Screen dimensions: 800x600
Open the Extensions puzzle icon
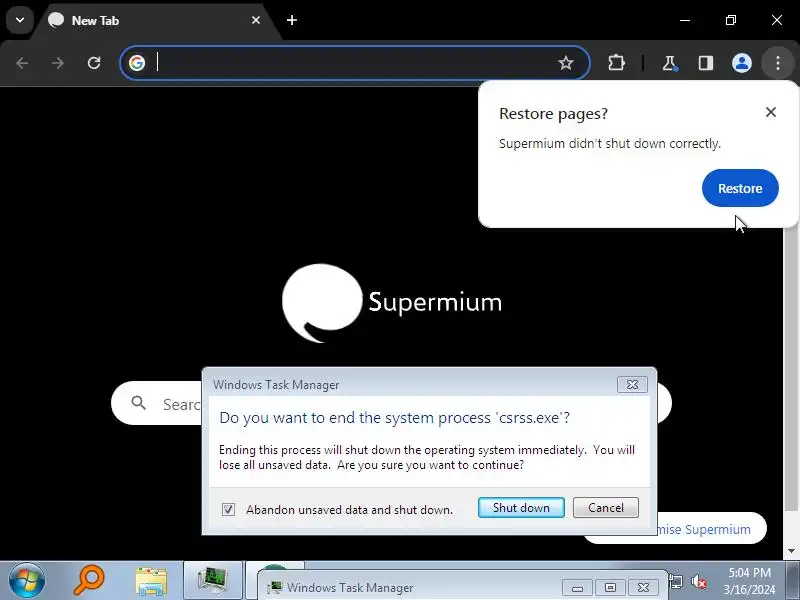pos(616,63)
